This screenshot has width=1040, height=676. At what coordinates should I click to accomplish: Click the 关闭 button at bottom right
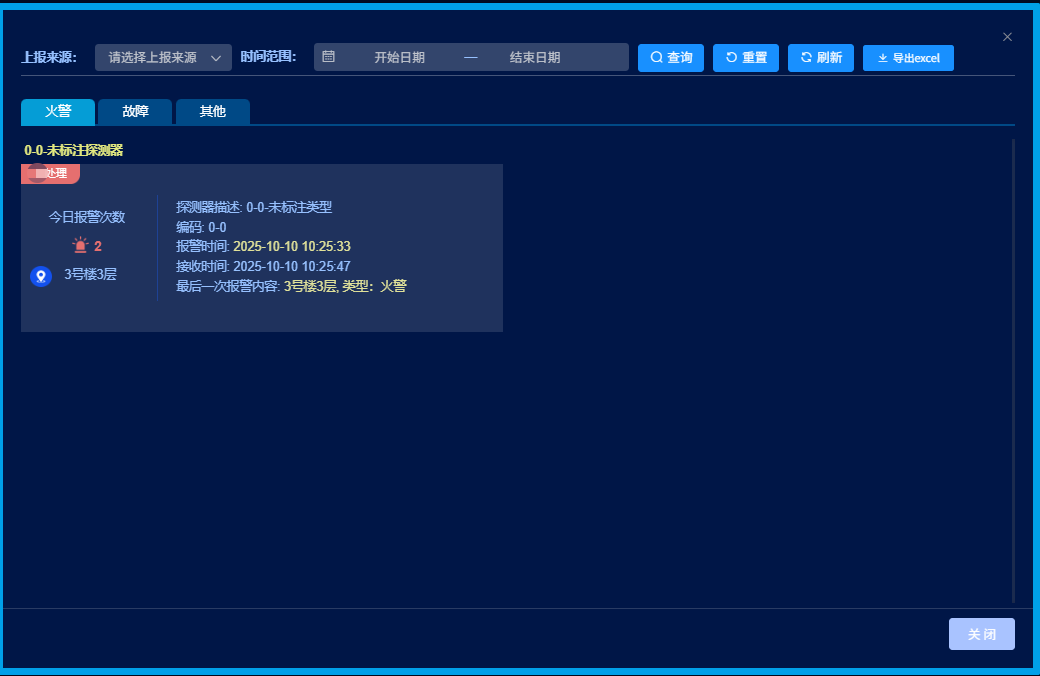click(981, 634)
